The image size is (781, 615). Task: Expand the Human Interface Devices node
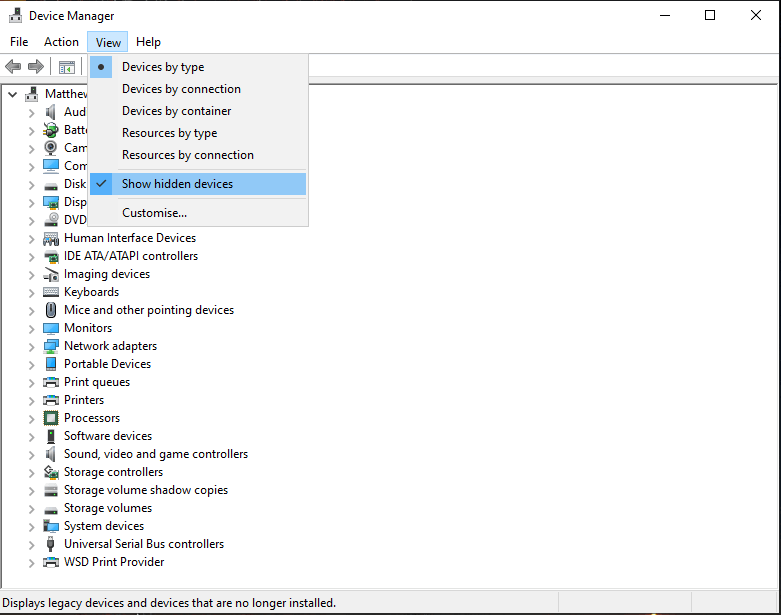pos(31,239)
